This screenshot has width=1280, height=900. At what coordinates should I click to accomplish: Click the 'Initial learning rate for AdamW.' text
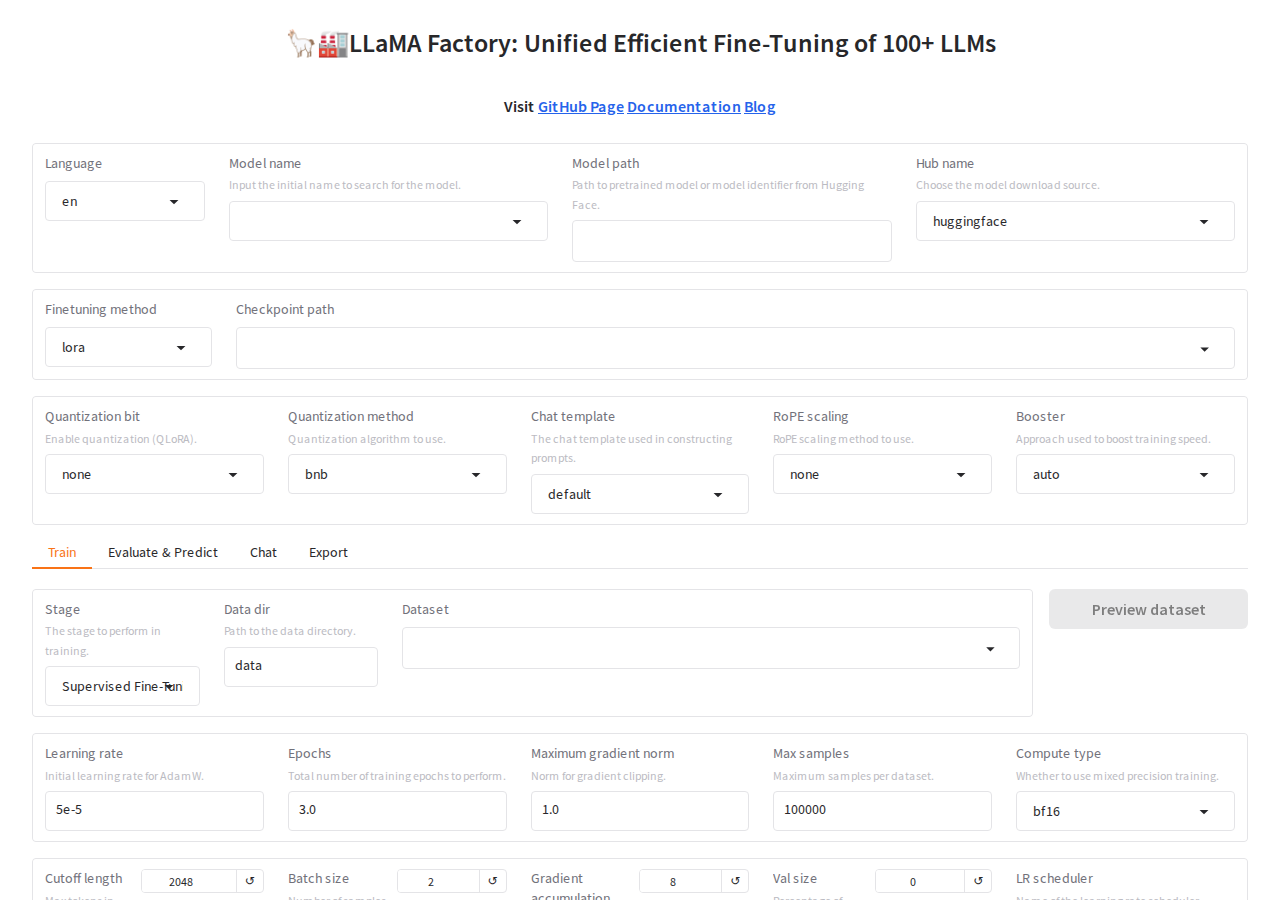[x=125, y=776]
